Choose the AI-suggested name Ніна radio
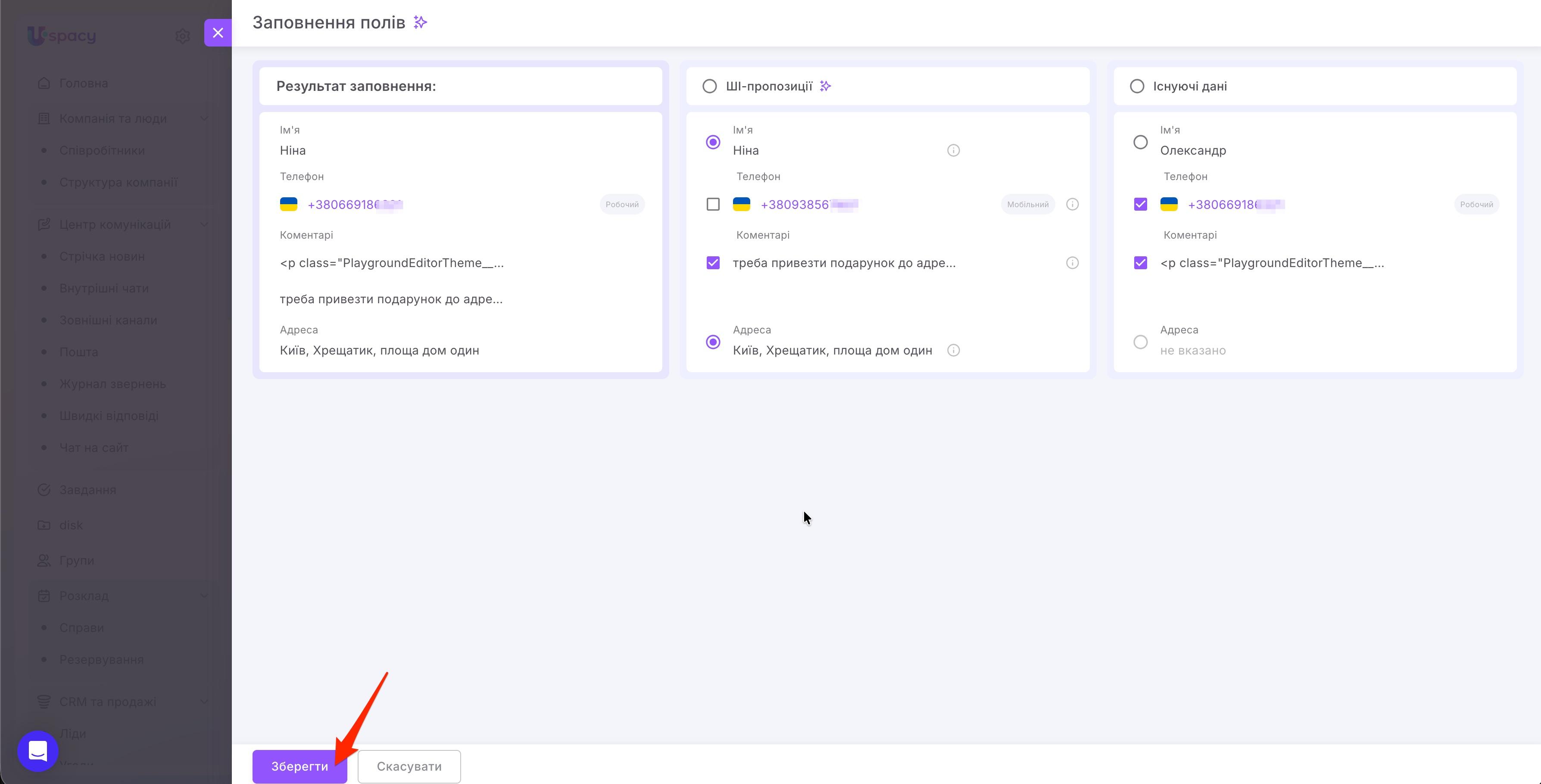 pyautogui.click(x=713, y=142)
